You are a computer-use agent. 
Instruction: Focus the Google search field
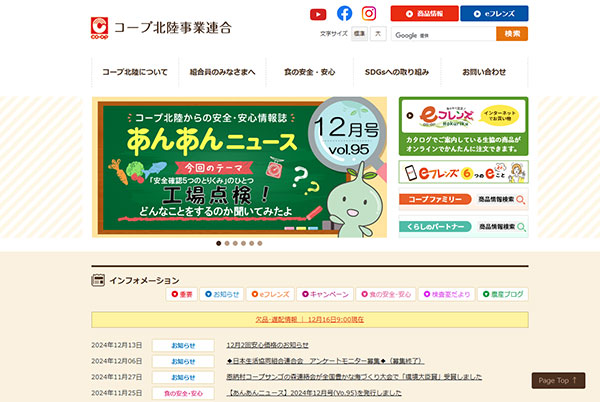click(443, 34)
